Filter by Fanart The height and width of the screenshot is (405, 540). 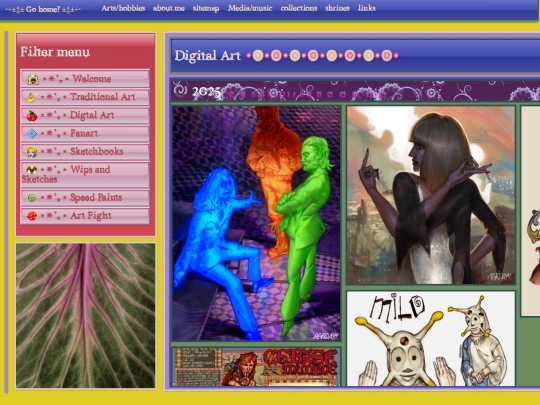pos(85,133)
